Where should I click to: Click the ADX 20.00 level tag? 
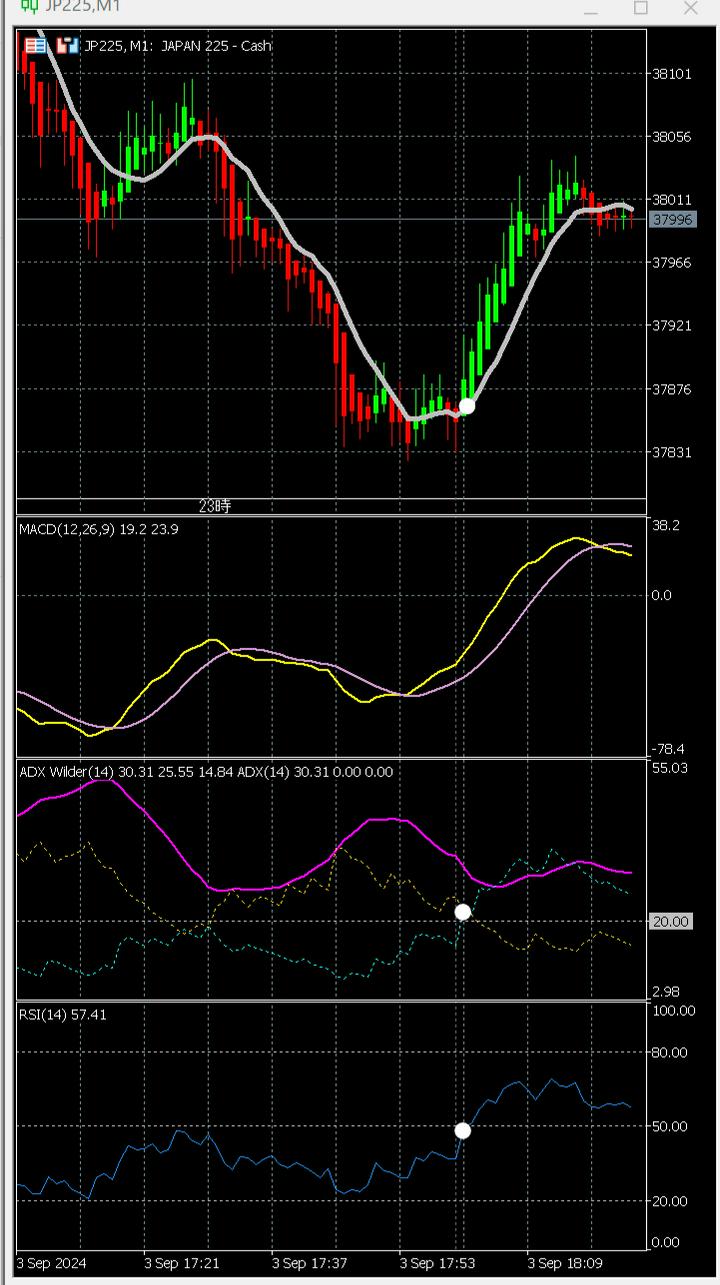point(670,921)
